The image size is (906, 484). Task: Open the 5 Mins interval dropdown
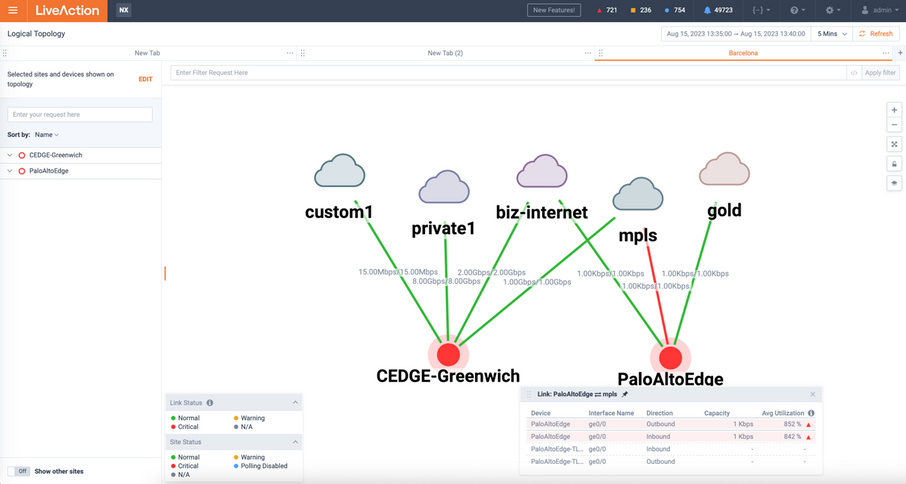tap(832, 34)
